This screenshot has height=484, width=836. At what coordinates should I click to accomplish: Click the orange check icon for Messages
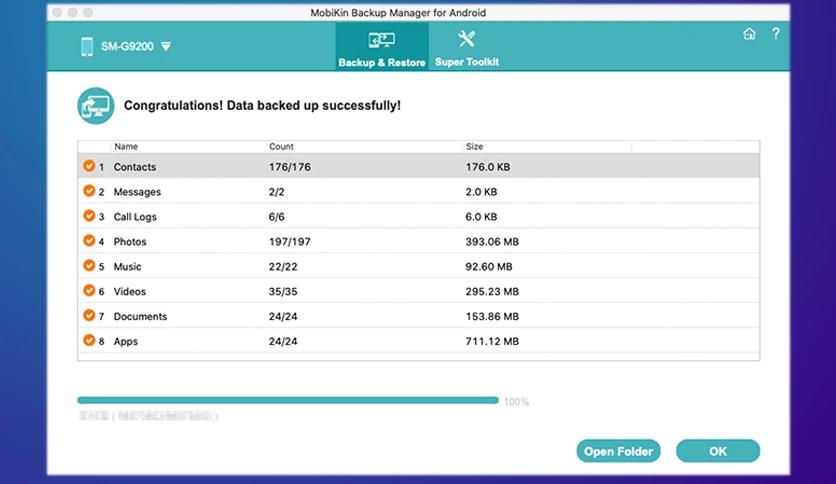tap(89, 191)
